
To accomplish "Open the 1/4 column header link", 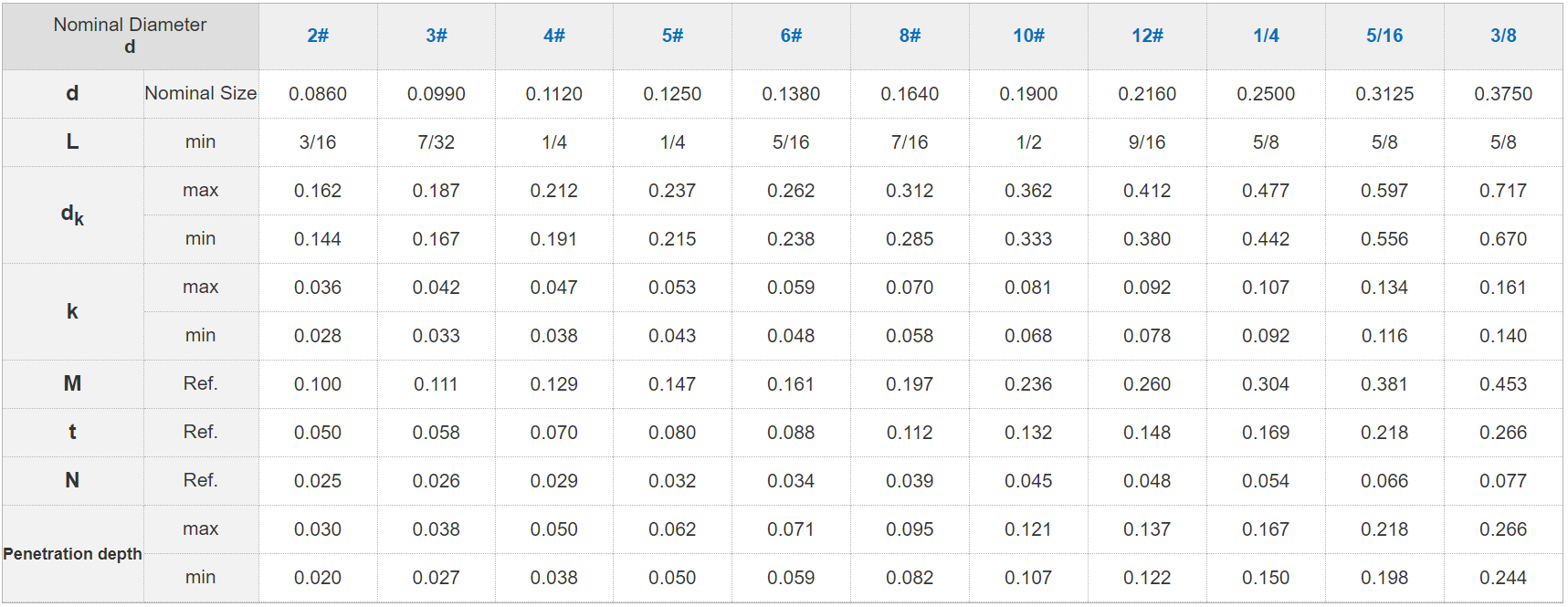I will click(1266, 36).
